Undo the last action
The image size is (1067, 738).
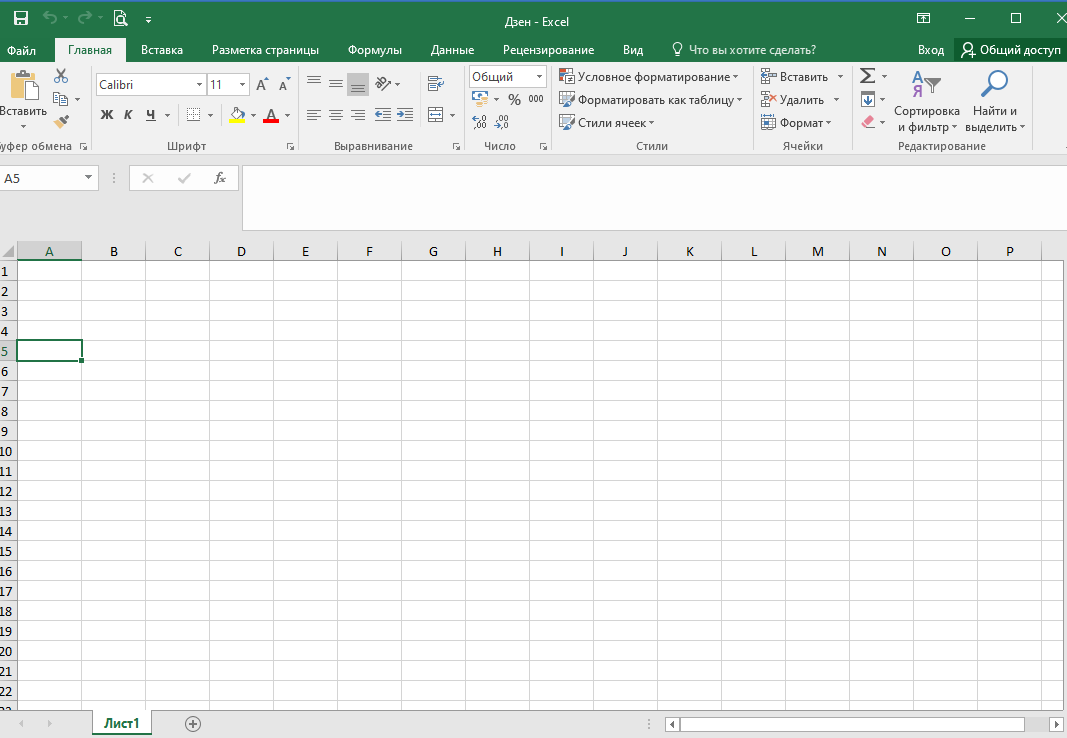50,18
